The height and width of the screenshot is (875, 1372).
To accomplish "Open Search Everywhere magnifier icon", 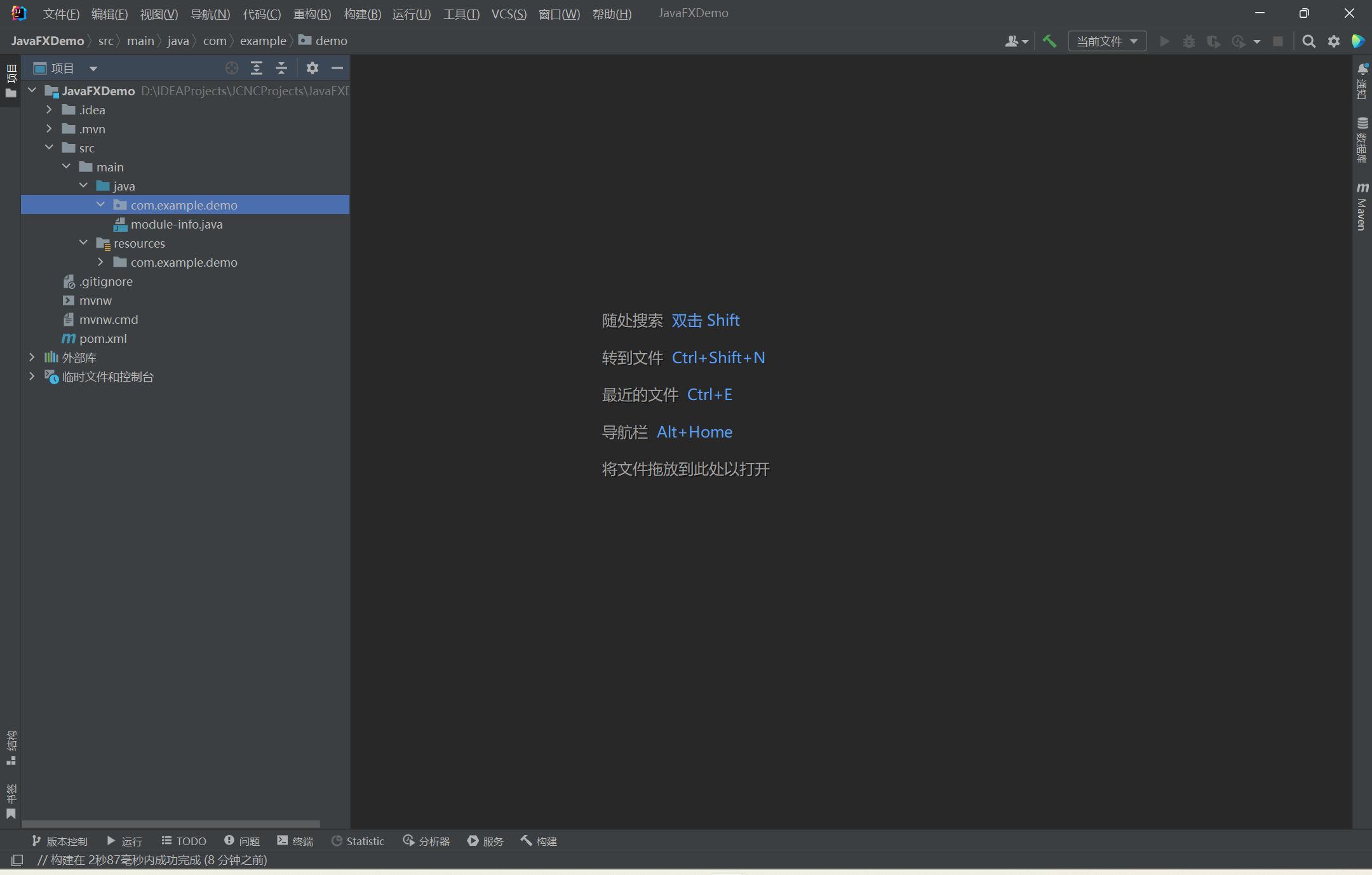I will pos(1308,41).
